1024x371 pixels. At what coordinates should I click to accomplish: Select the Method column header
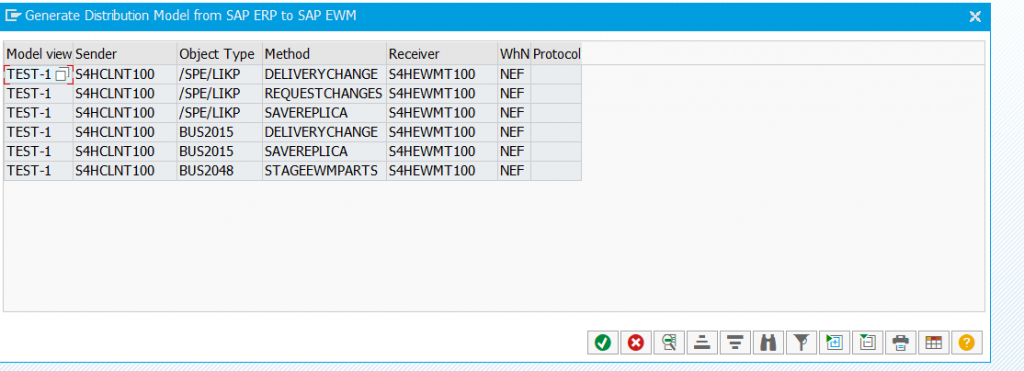(x=324, y=54)
